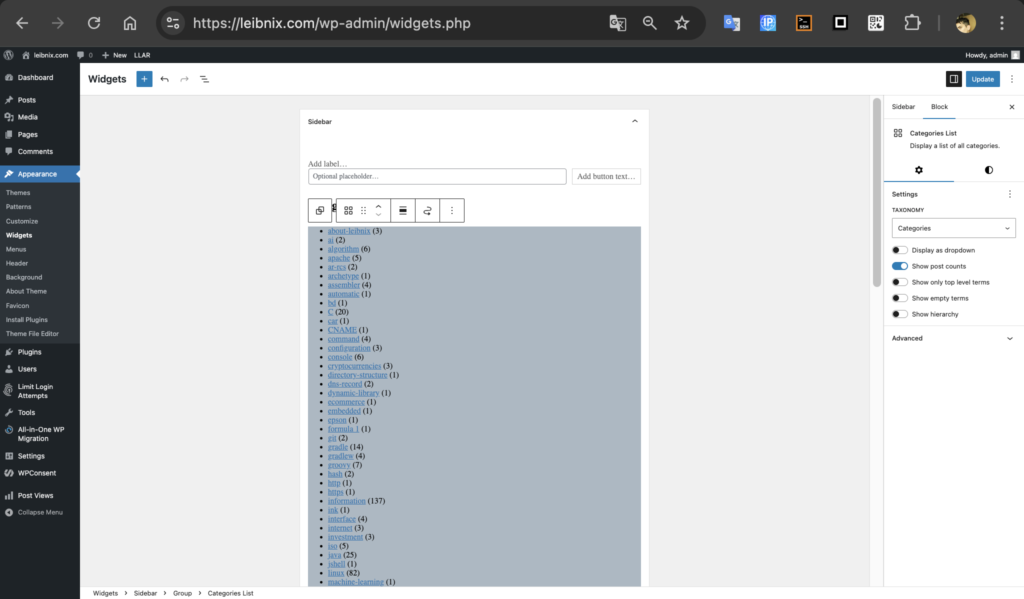1024x599 pixels.
Task: Click the block align icon
Action: click(402, 210)
